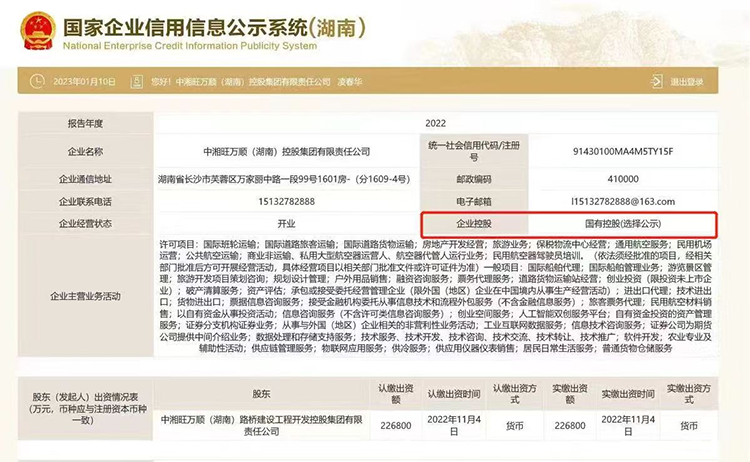Click the 邮政编码 label
The width and height of the screenshot is (750, 462).
(x=474, y=179)
